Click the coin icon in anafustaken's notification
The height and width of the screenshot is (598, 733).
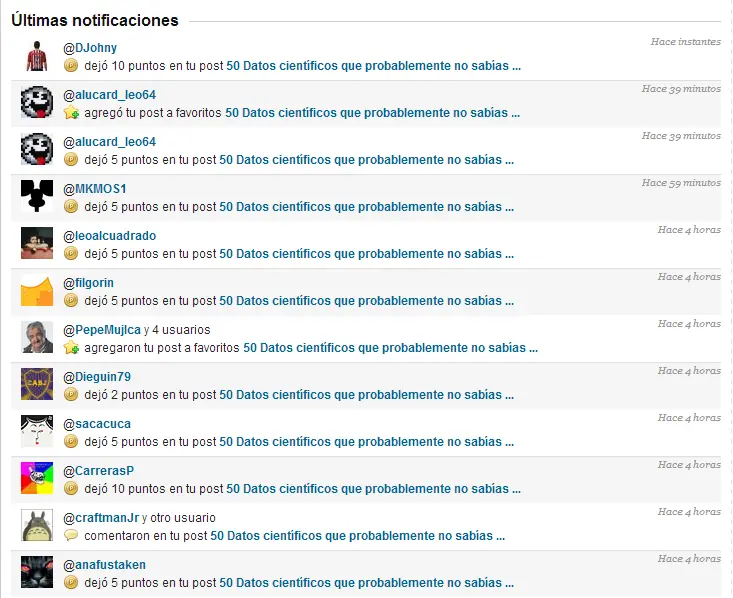(71, 583)
